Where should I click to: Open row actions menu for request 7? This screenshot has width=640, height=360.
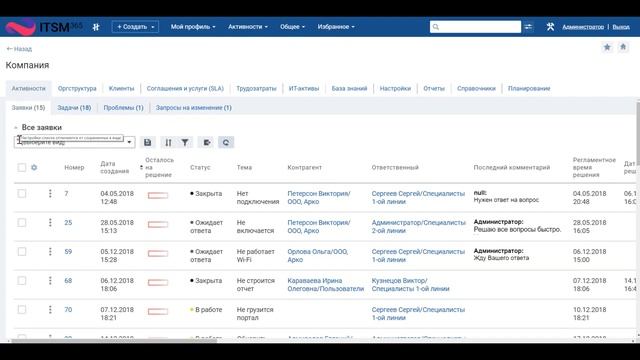[x=50, y=193]
